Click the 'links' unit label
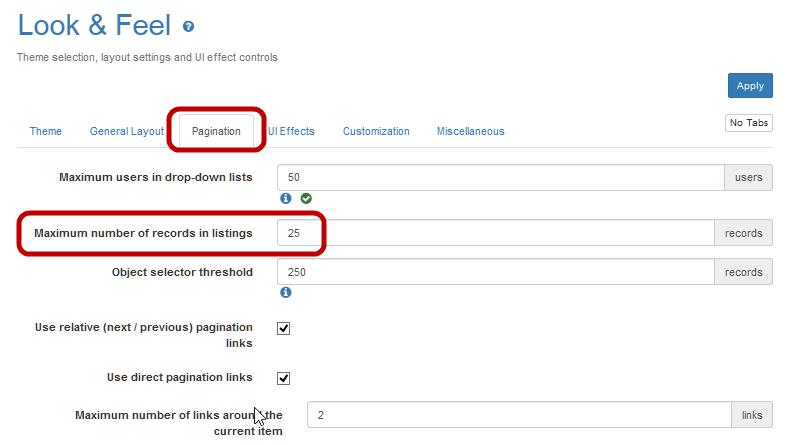Screen dimensions: 789x445 tap(752, 415)
